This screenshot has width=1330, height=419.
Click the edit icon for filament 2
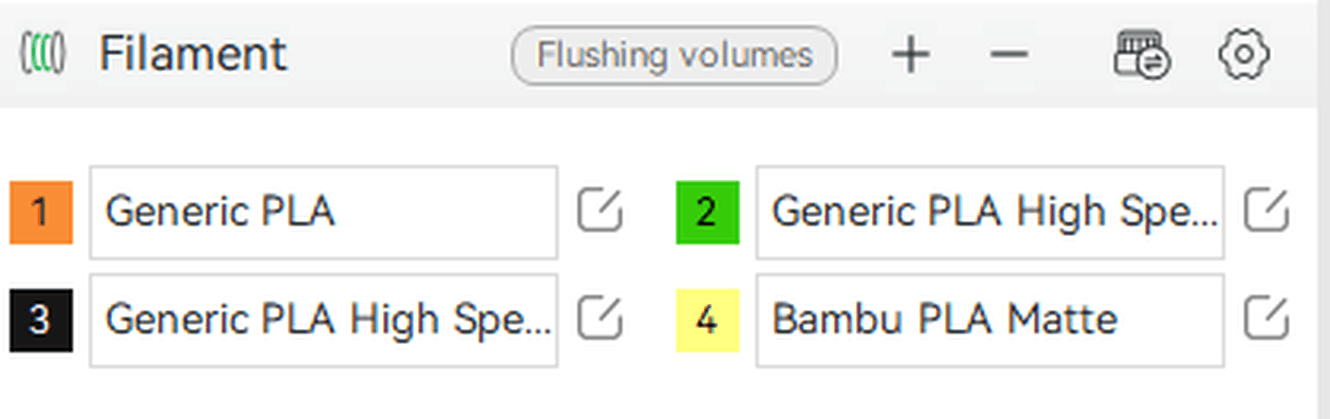(x=1266, y=211)
